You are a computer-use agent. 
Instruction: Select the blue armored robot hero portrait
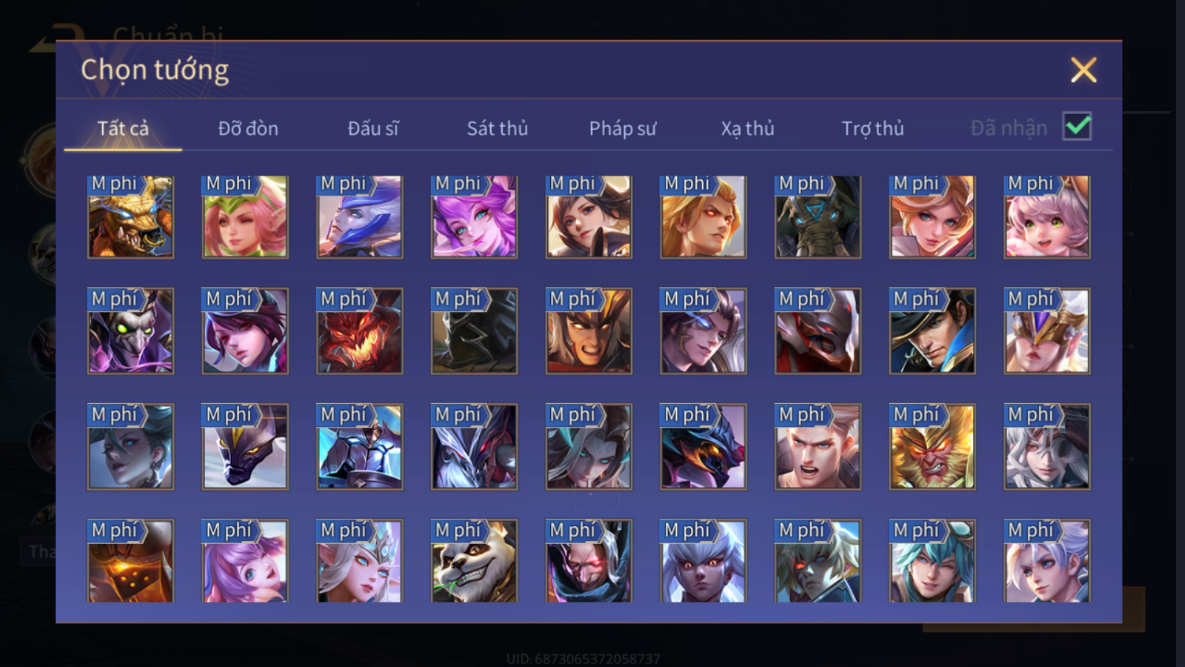(360, 446)
